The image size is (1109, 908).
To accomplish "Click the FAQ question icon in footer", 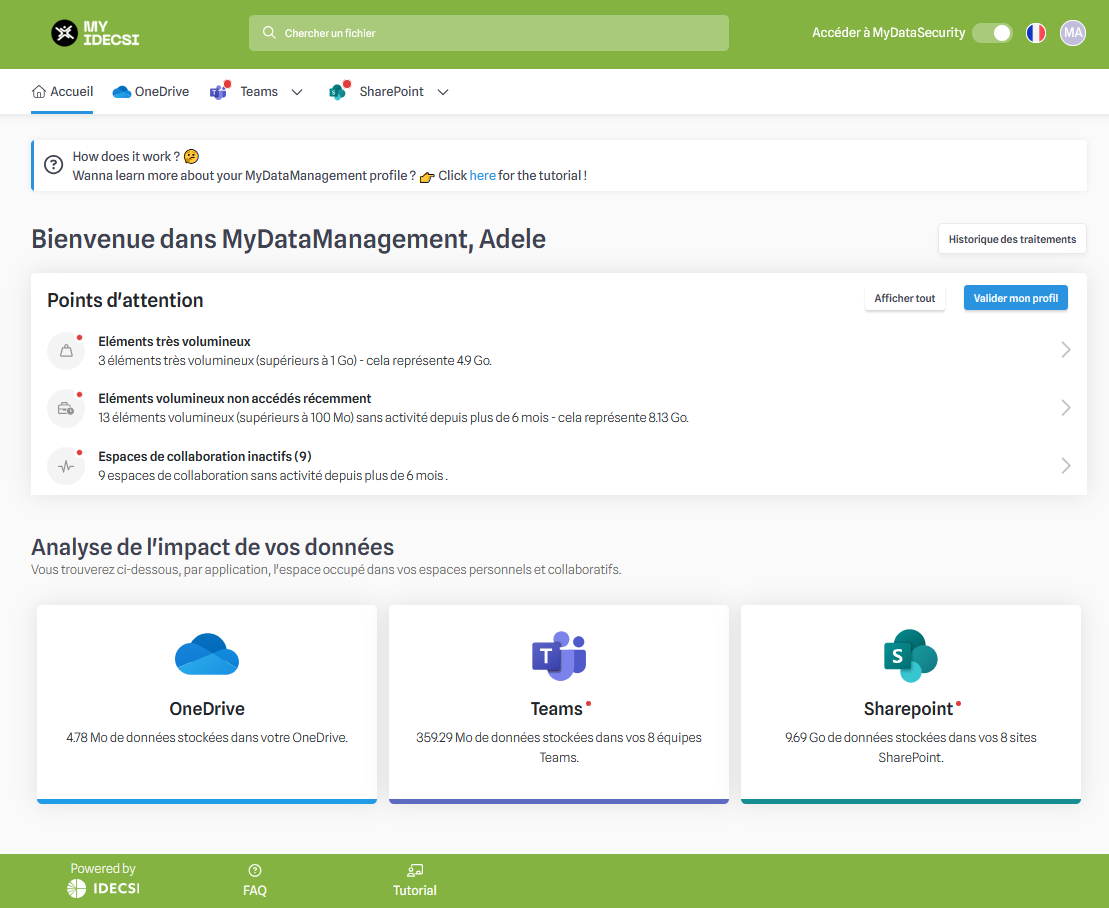I will (255, 871).
